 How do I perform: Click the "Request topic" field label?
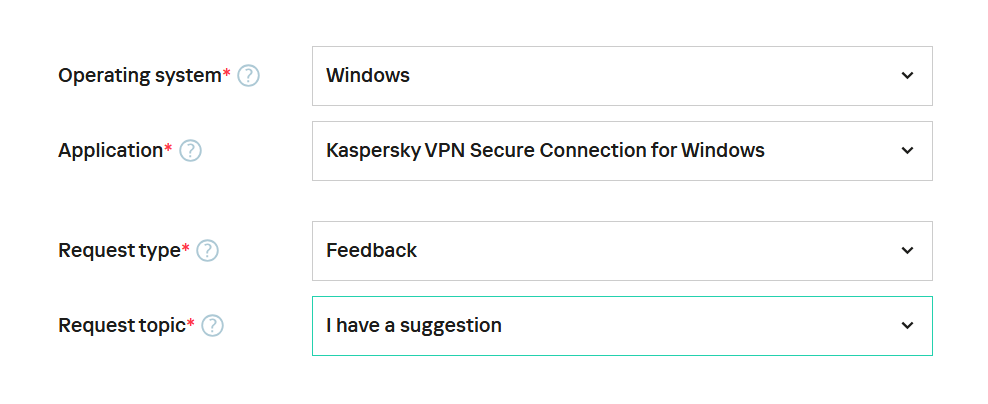[x=122, y=326]
